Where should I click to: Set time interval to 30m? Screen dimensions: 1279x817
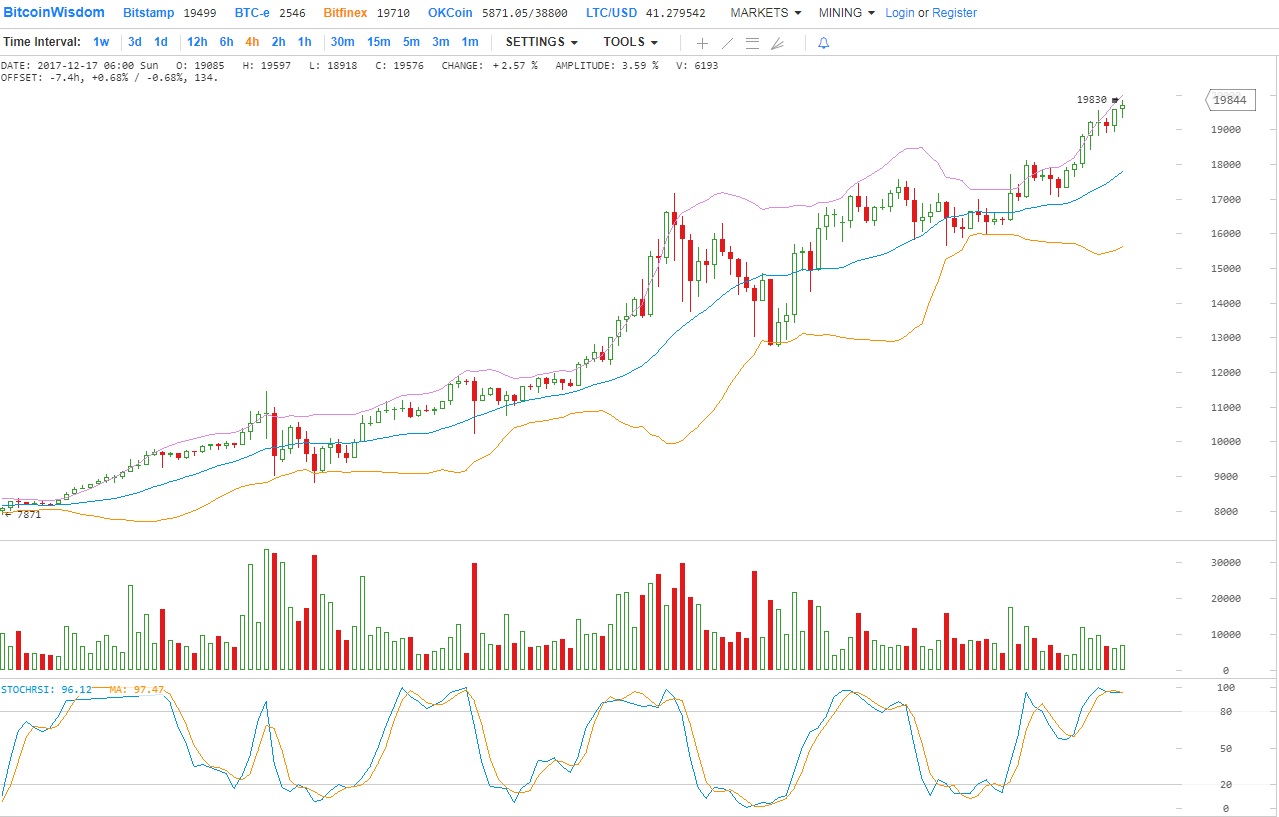[x=342, y=42]
